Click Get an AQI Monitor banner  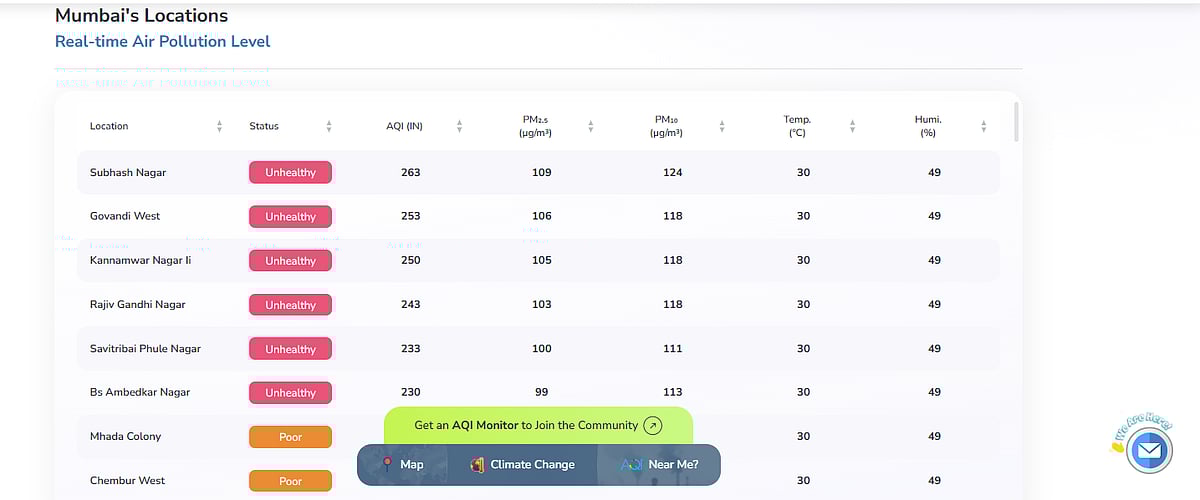click(526, 425)
